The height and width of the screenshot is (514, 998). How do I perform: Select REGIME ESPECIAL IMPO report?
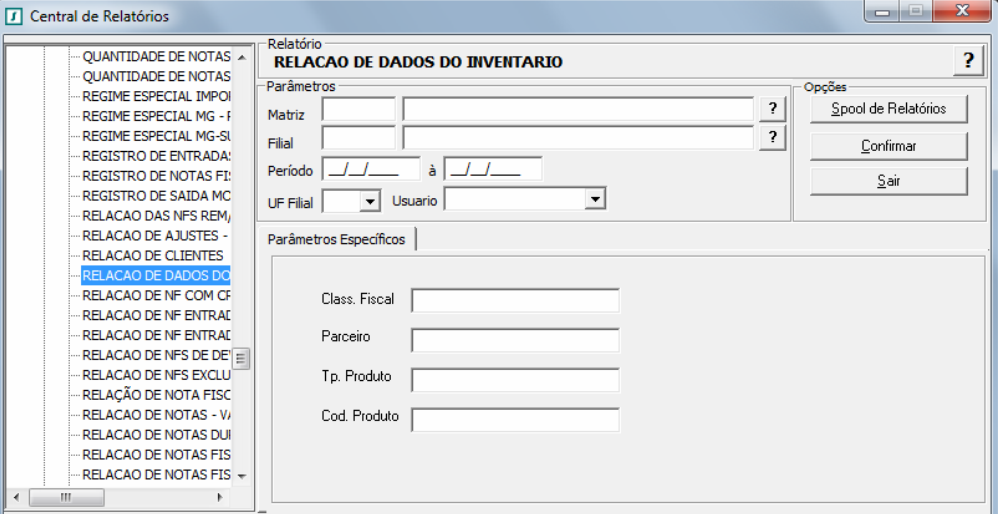click(157, 97)
